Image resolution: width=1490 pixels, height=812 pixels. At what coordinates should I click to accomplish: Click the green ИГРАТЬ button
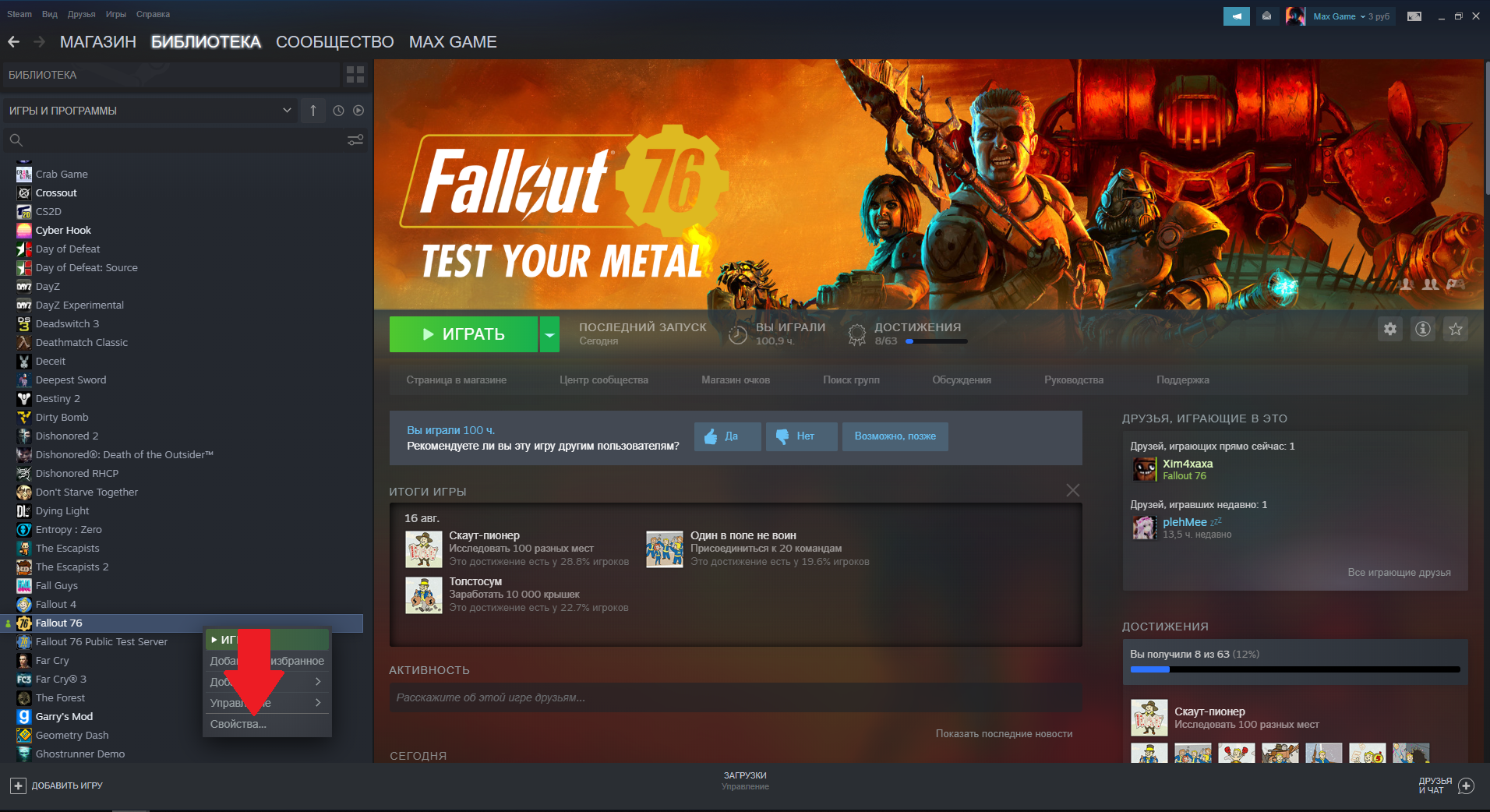tap(464, 334)
